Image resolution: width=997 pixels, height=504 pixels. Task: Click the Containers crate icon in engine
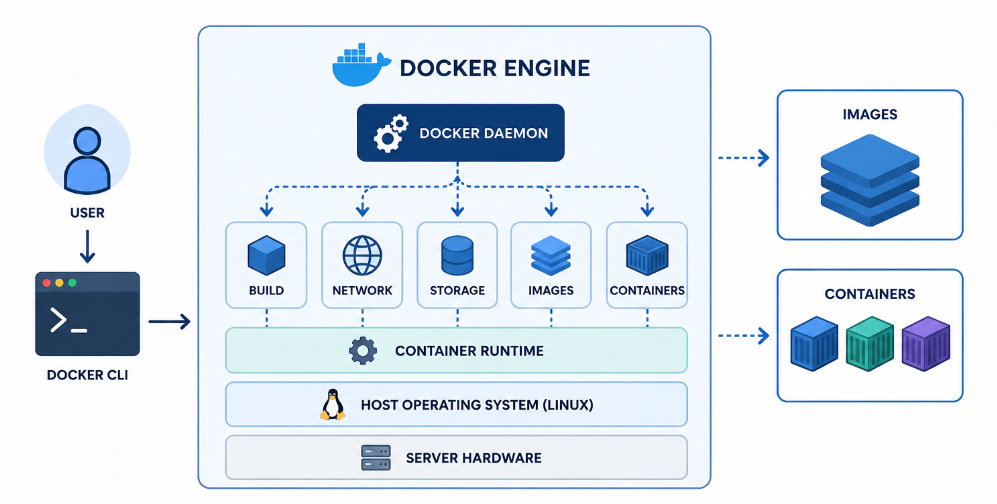(x=647, y=255)
